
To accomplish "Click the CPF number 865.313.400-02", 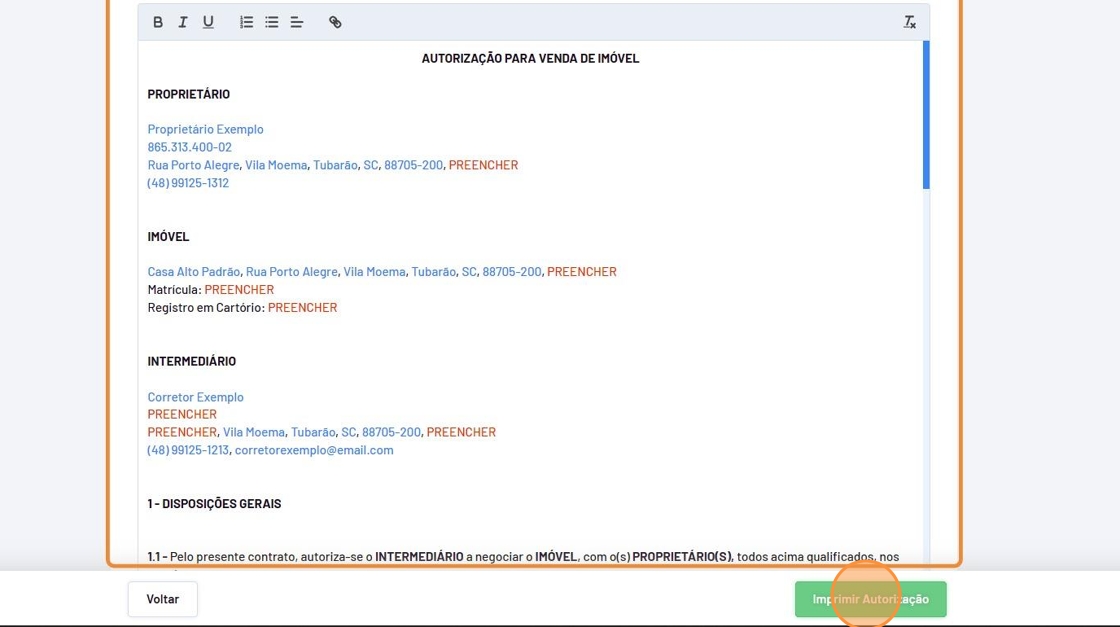I will point(189,147).
